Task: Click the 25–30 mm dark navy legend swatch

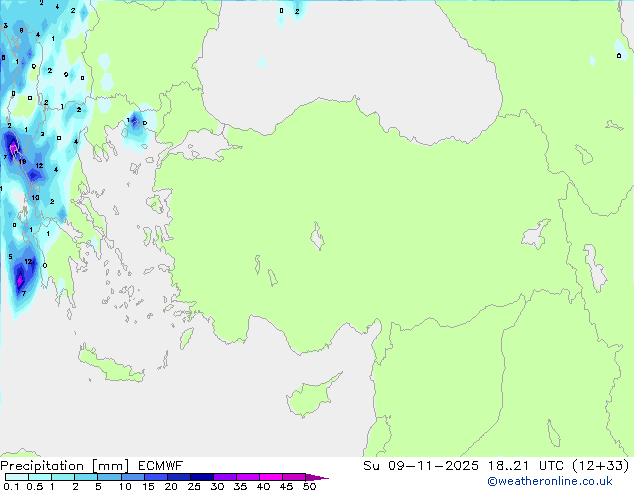Action: pyautogui.click(x=202, y=477)
